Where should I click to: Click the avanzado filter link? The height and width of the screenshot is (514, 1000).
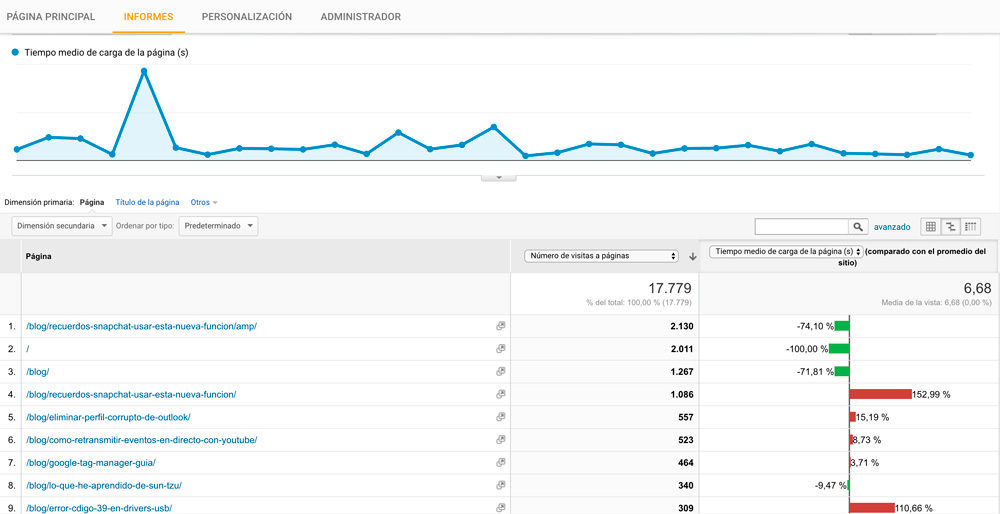[892, 227]
